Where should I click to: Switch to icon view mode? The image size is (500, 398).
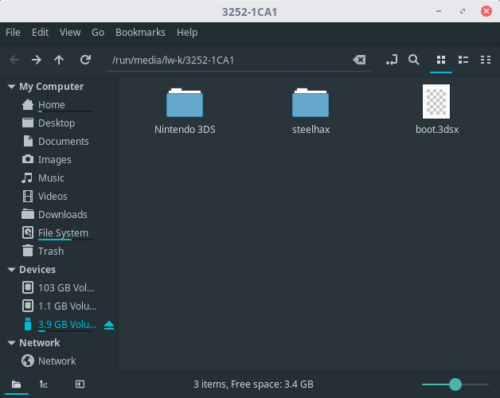[x=441, y=60]
